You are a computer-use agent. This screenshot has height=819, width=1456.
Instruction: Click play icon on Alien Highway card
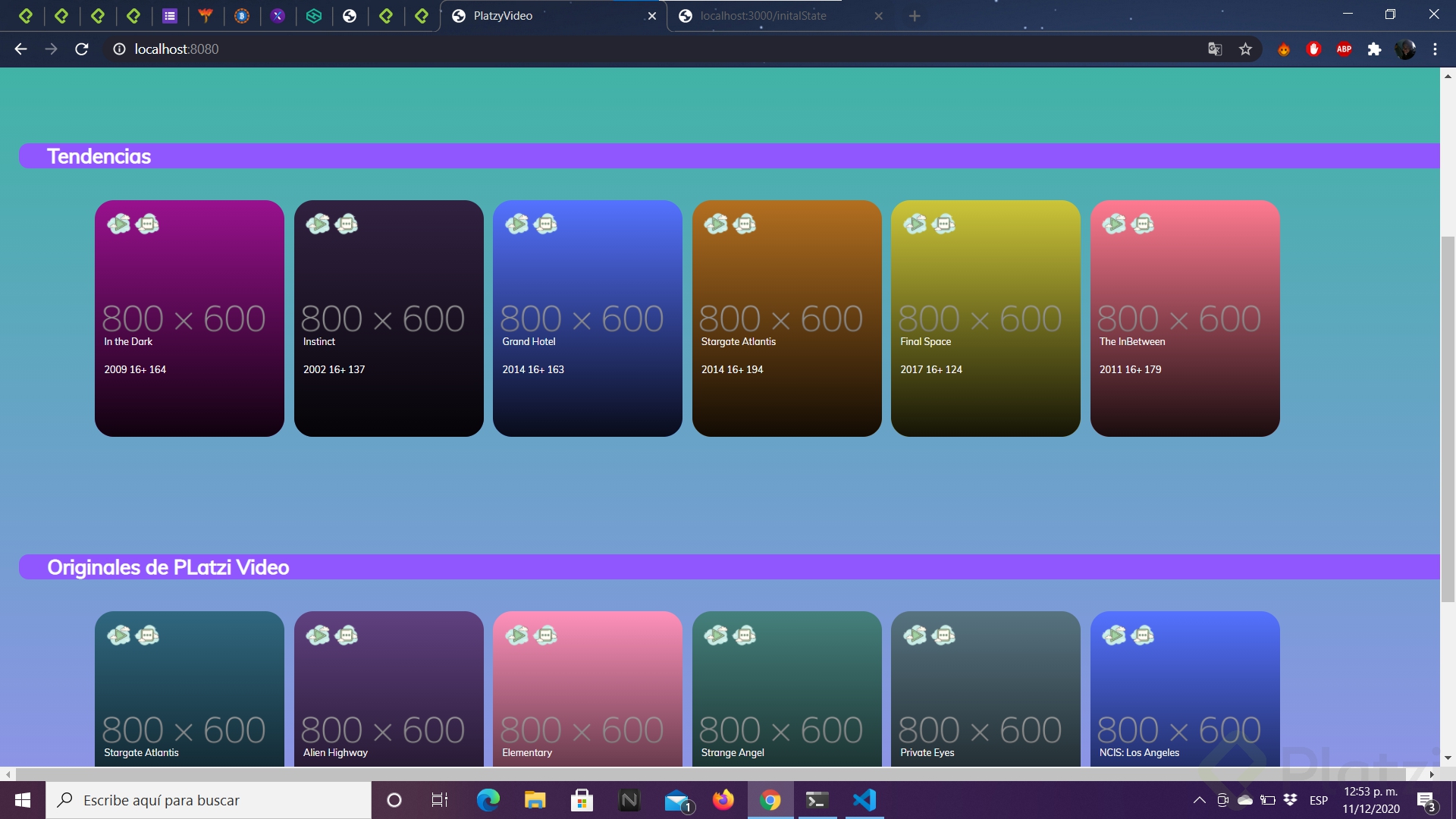[x=317, y=635]
